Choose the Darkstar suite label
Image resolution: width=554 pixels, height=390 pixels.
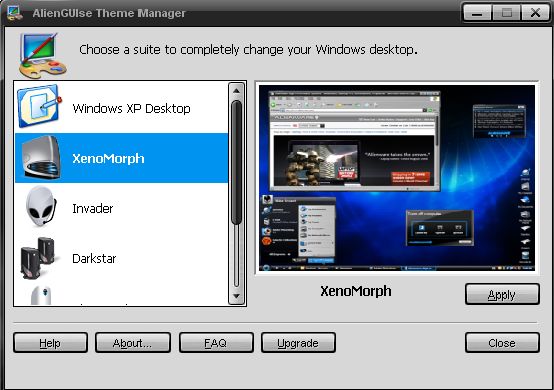(94, 259)
